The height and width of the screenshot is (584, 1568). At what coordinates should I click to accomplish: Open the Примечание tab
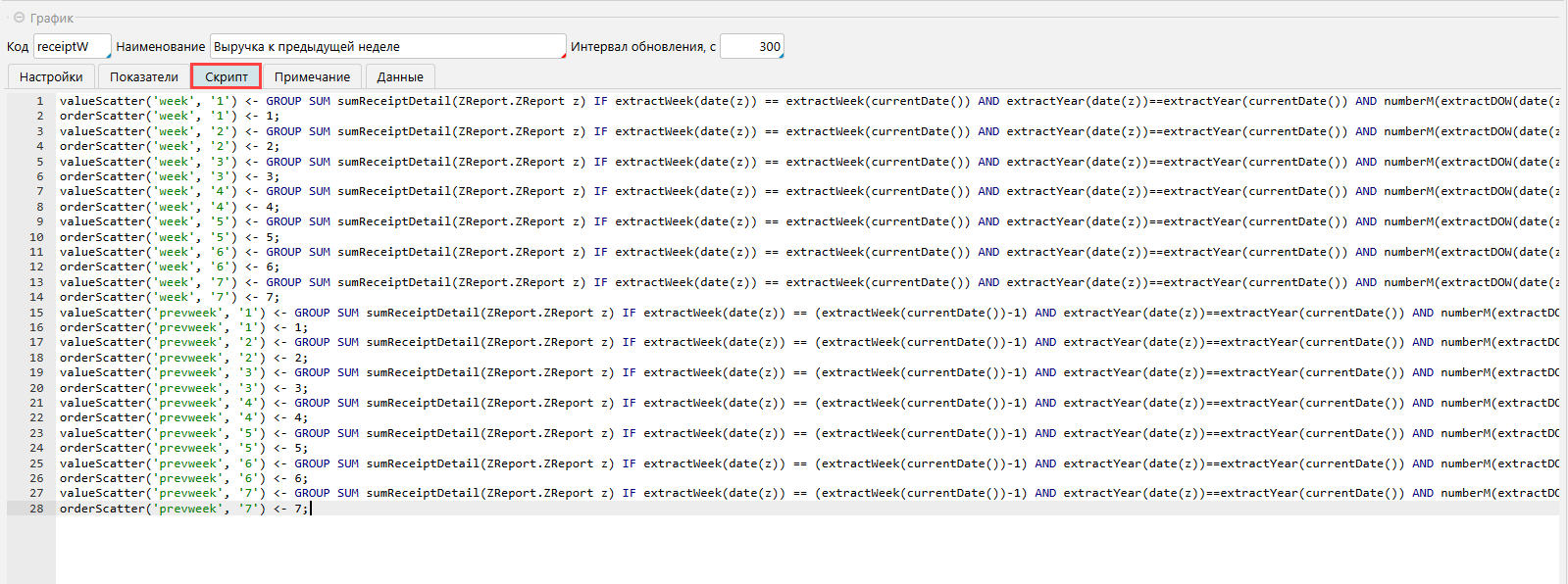pos(312,76)
